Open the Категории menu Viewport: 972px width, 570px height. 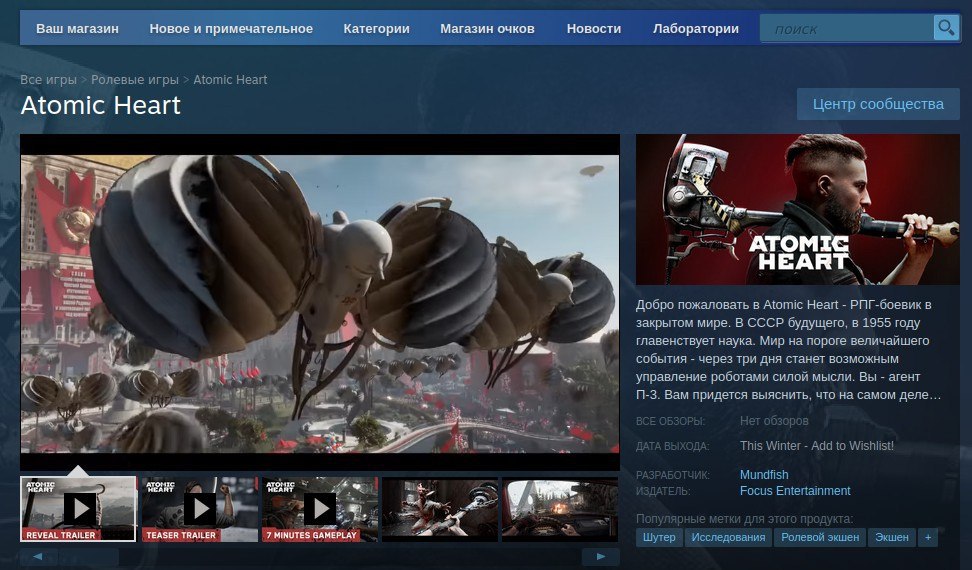click(x=376, y=28)
